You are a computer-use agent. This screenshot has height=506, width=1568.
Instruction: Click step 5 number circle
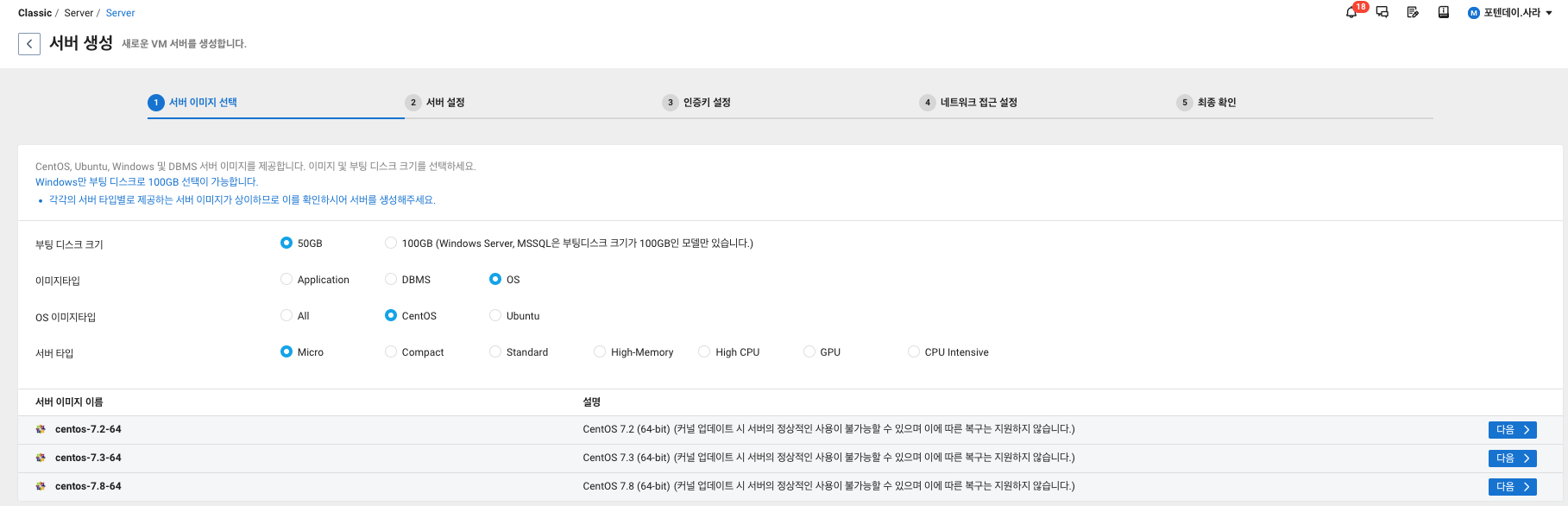(x=1185, y=103)
